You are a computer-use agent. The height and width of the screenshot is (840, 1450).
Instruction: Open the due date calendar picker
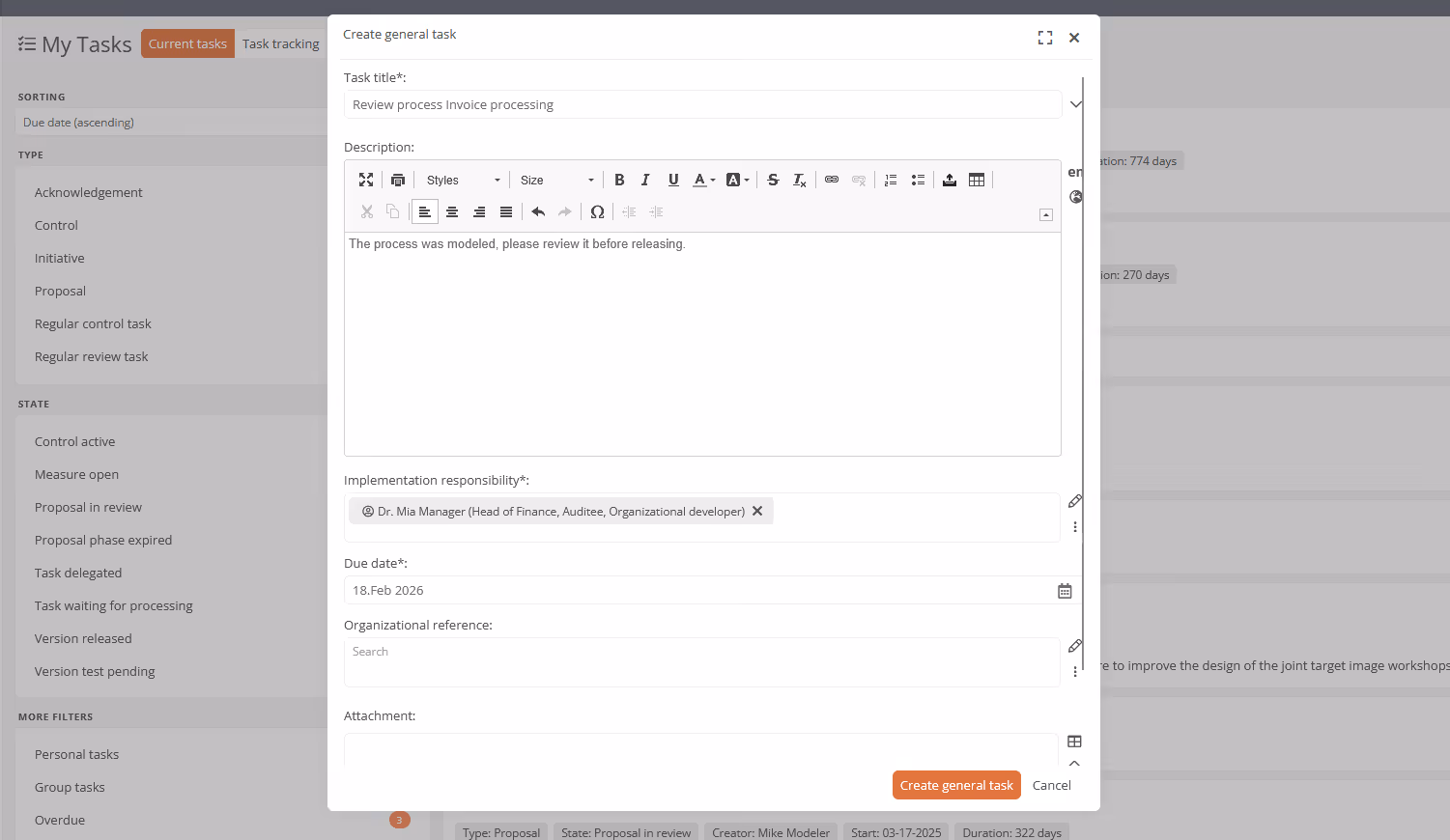[x=1065, y=591]
